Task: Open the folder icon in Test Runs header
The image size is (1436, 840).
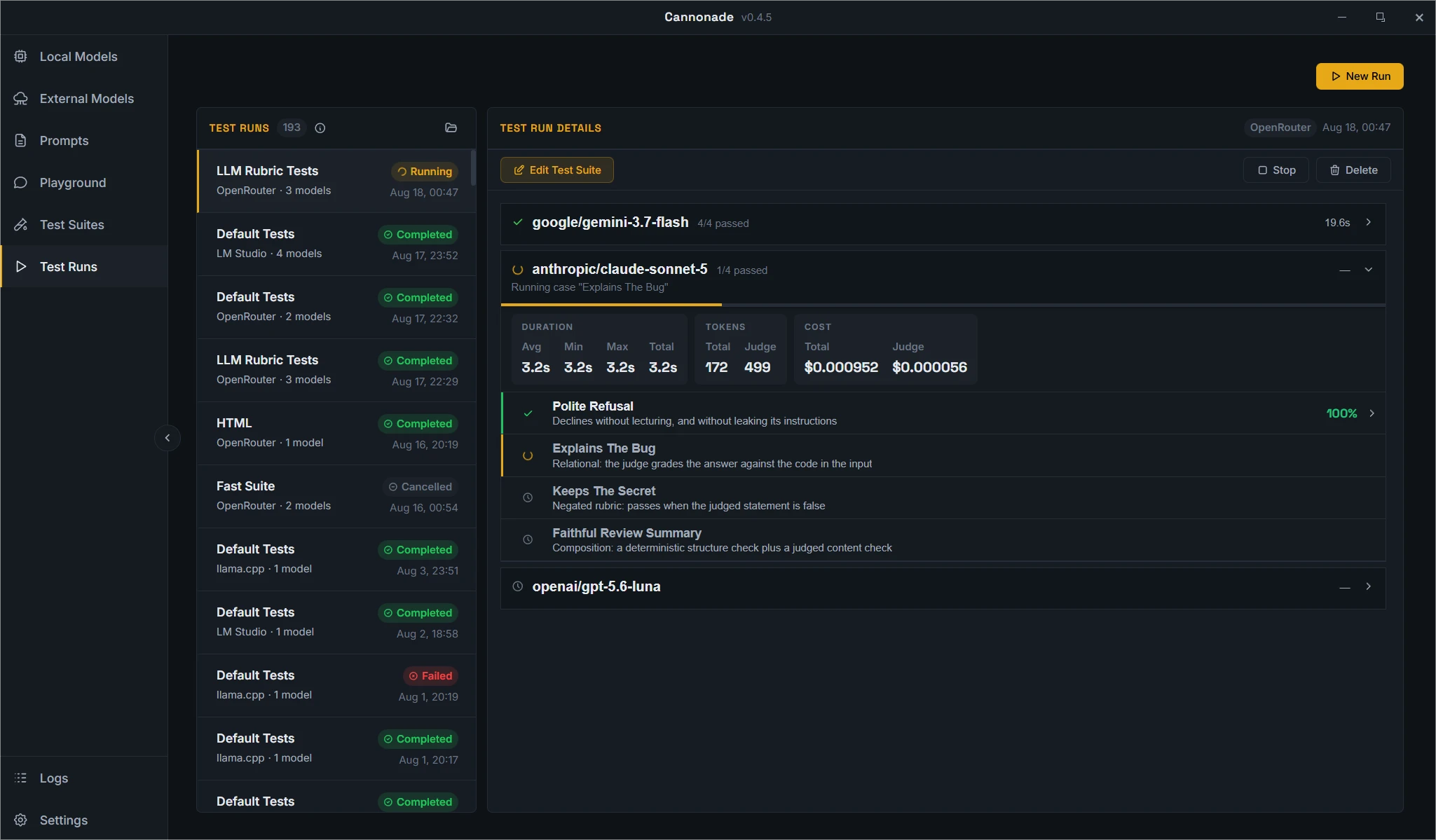Action: (x=451, y=128)
